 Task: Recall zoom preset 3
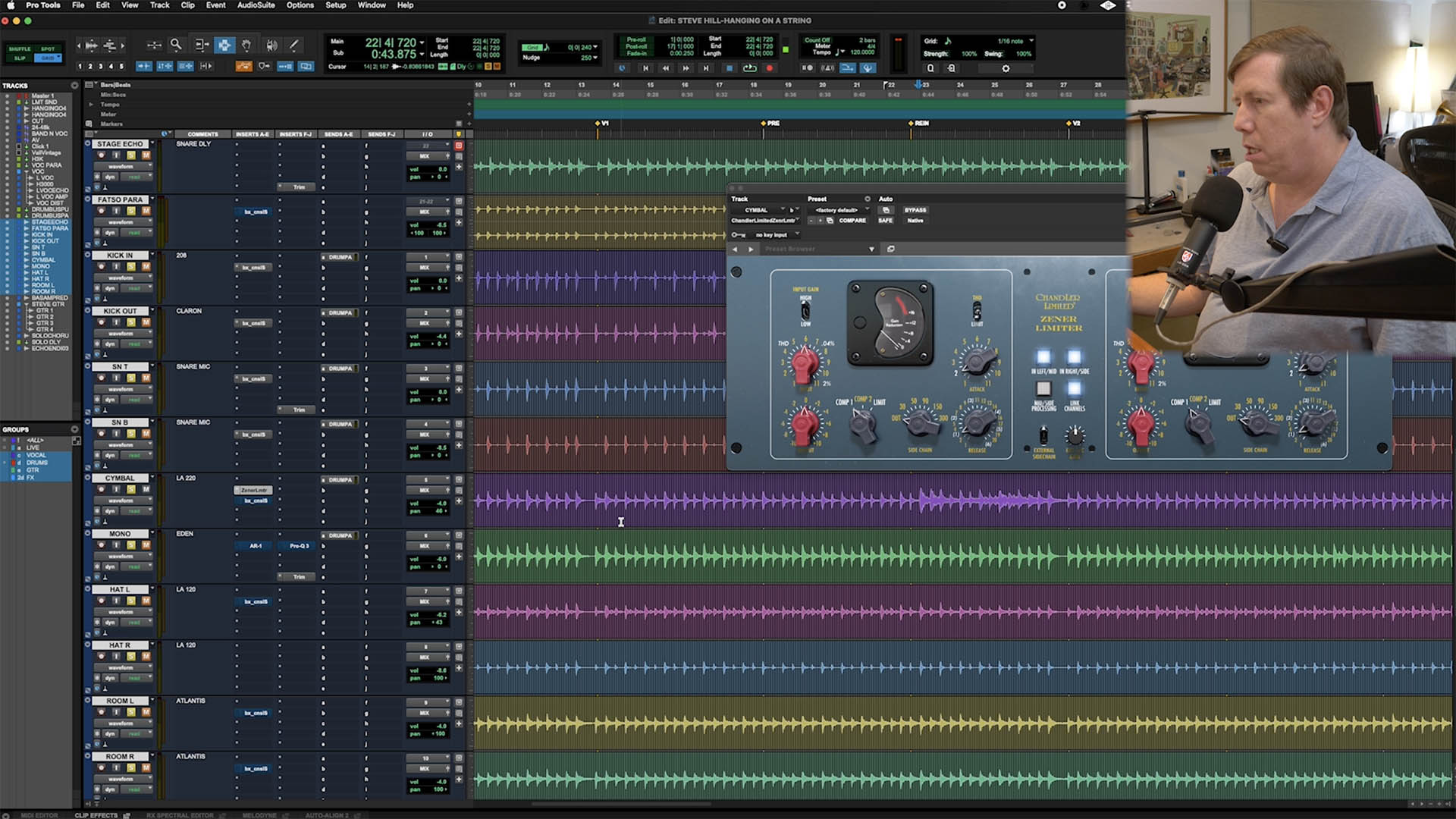pyautogui.click(x=100, y=66)
